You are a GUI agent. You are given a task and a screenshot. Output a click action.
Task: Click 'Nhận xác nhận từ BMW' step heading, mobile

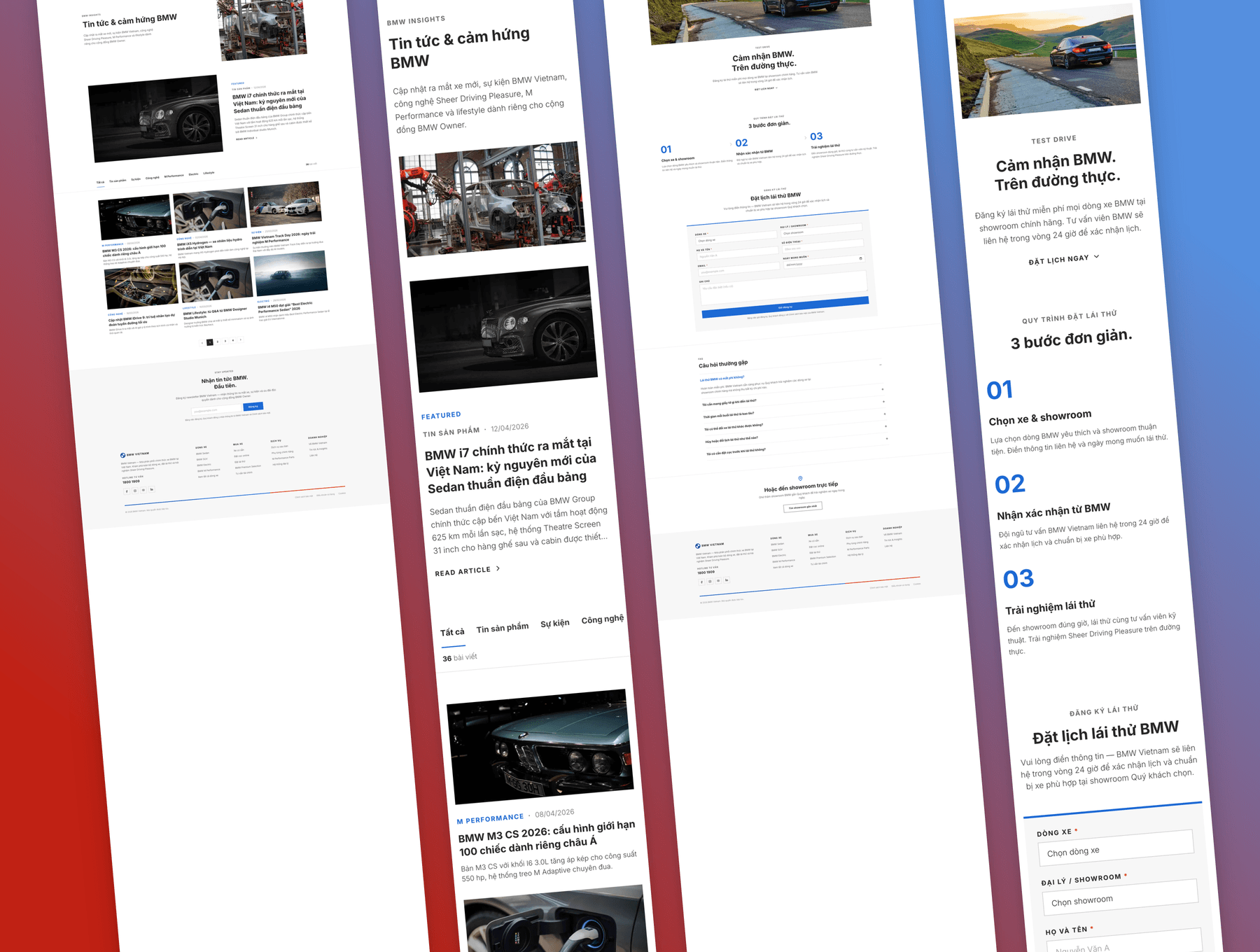(x=1053, y=512)
